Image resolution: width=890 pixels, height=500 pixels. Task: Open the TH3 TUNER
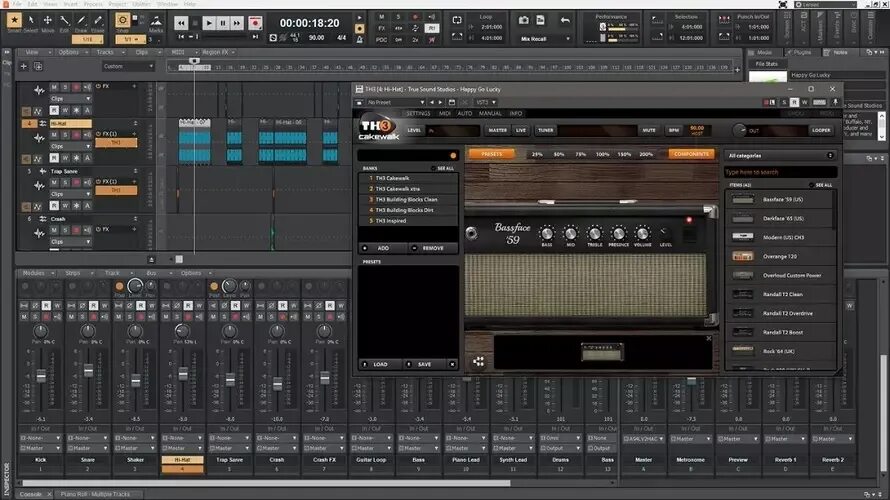coord(545,130)
